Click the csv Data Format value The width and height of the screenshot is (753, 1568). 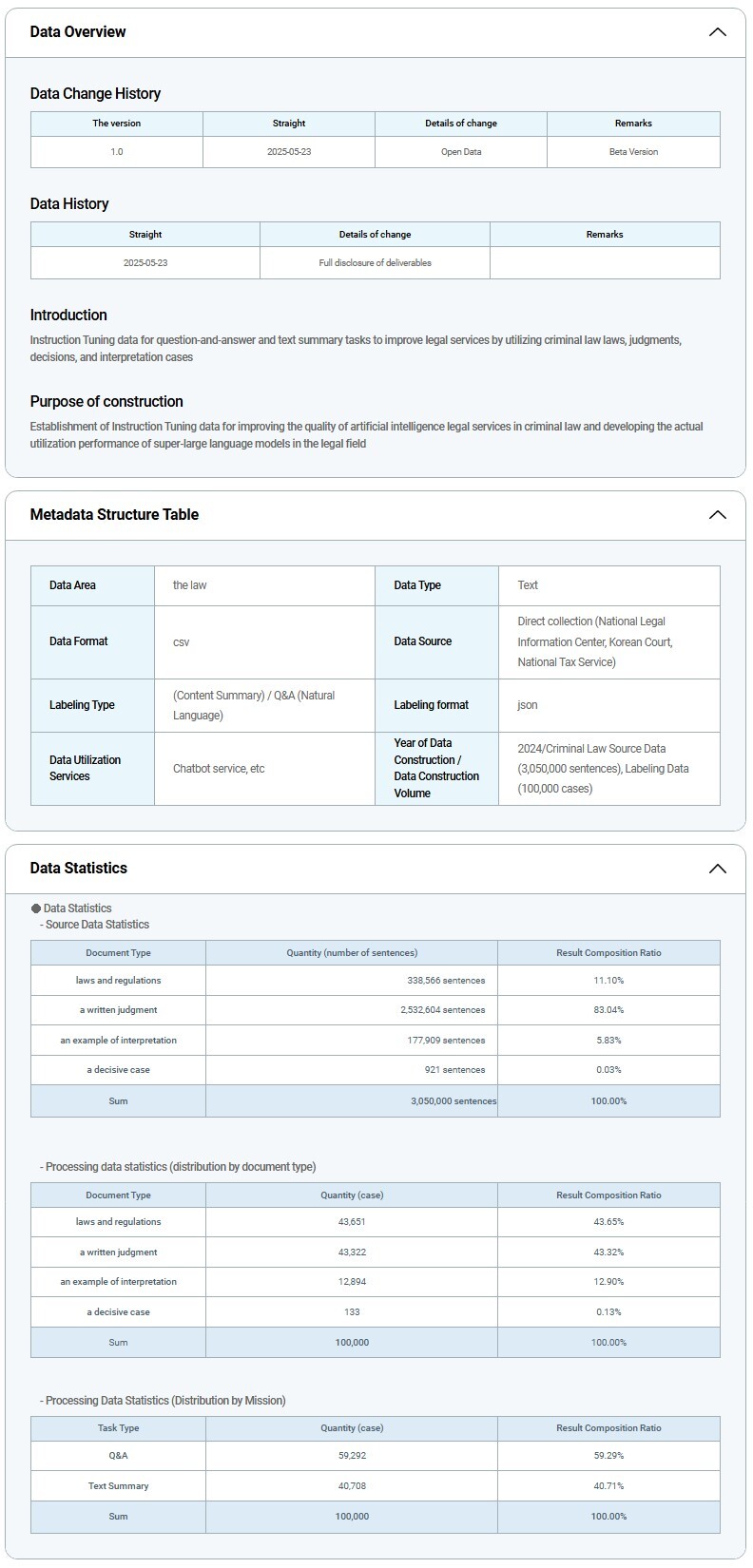click(x=181, y=642)
